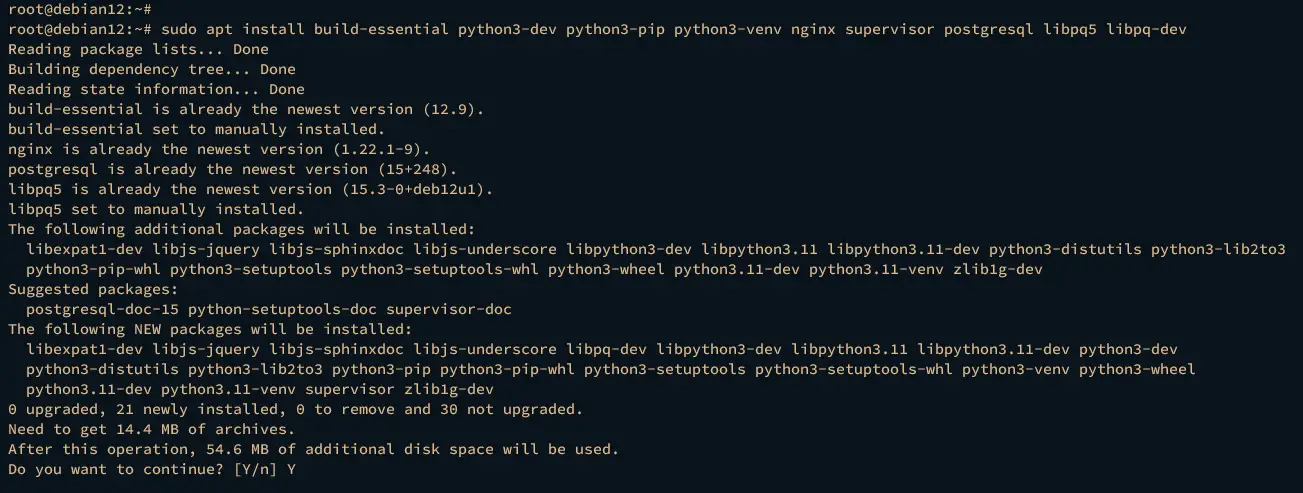Click 'postgresql-doc-15' in the suggested packages
This screenshot has height=493, width=1303.
click(x=102, y=309)
